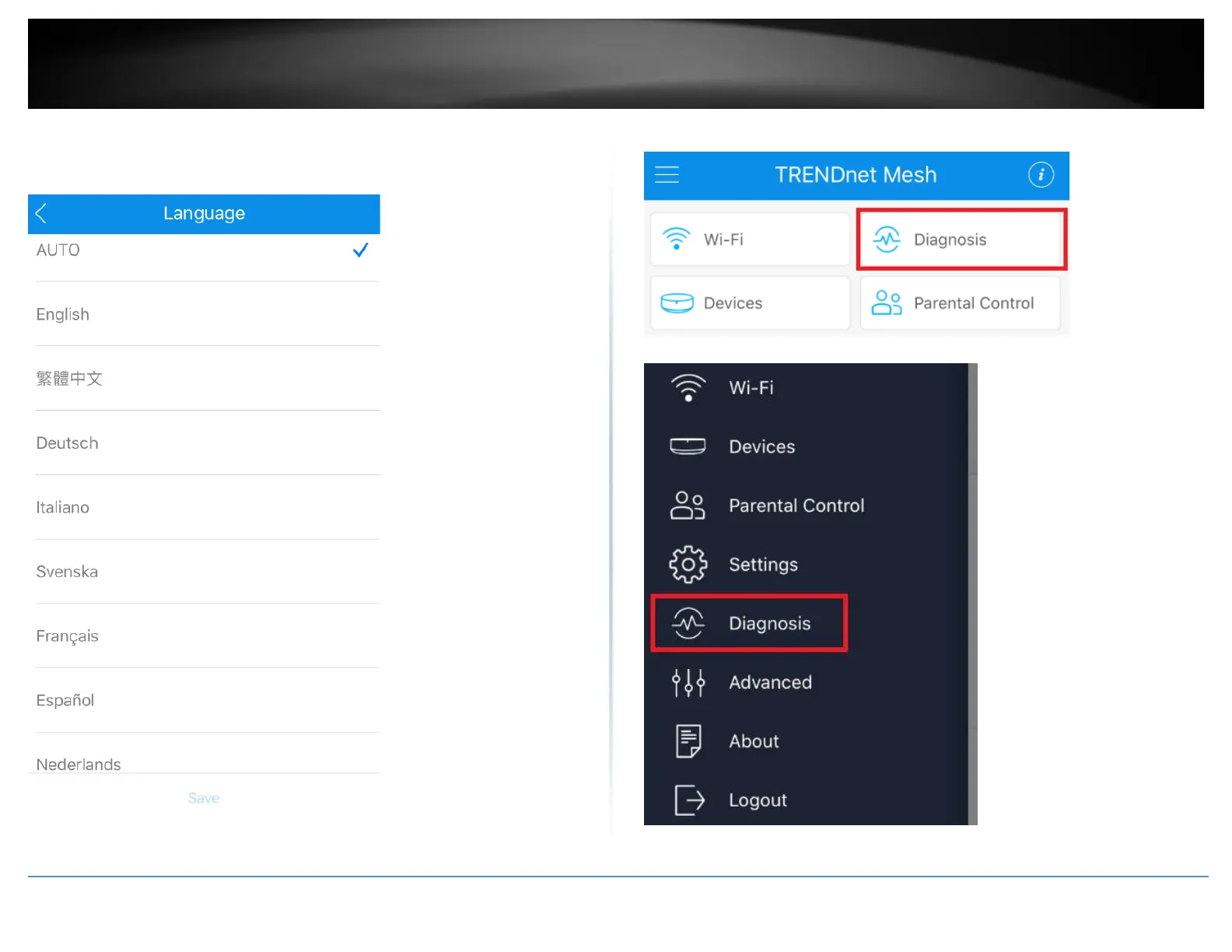
Task: Tap the Save button below languages
Action: point(204,798)
